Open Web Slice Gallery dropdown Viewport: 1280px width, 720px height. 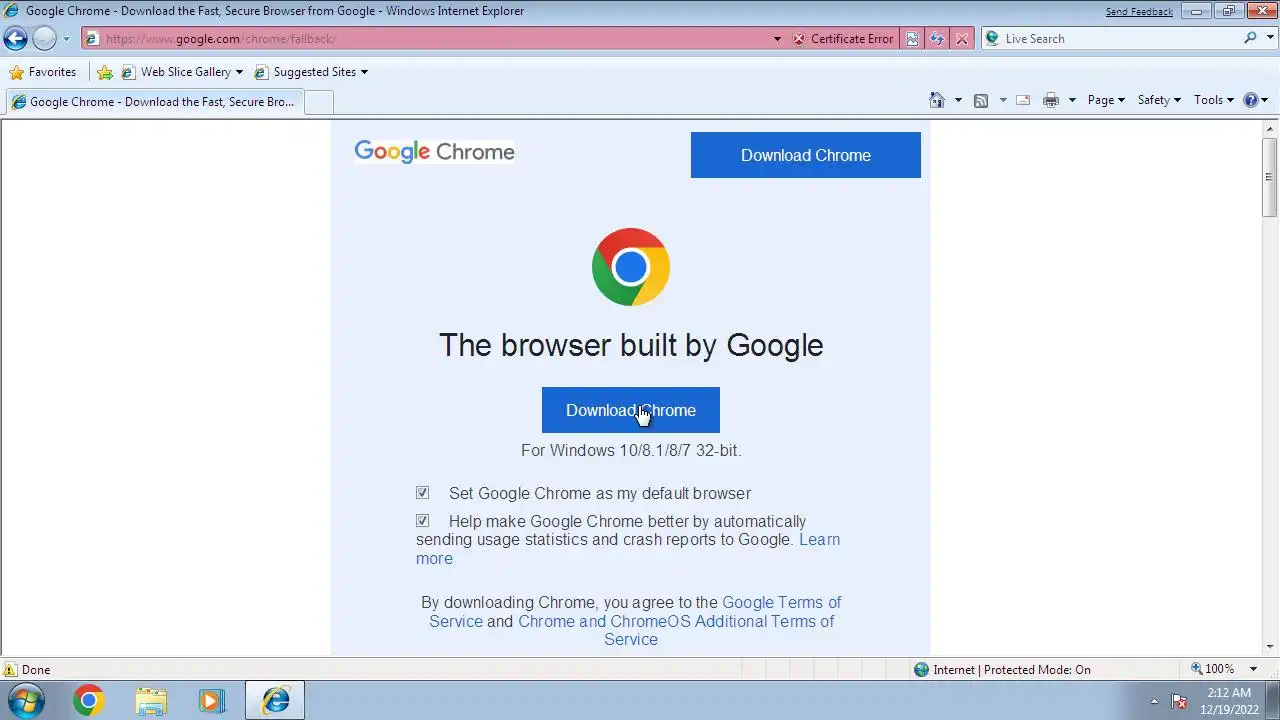[182, 72]
